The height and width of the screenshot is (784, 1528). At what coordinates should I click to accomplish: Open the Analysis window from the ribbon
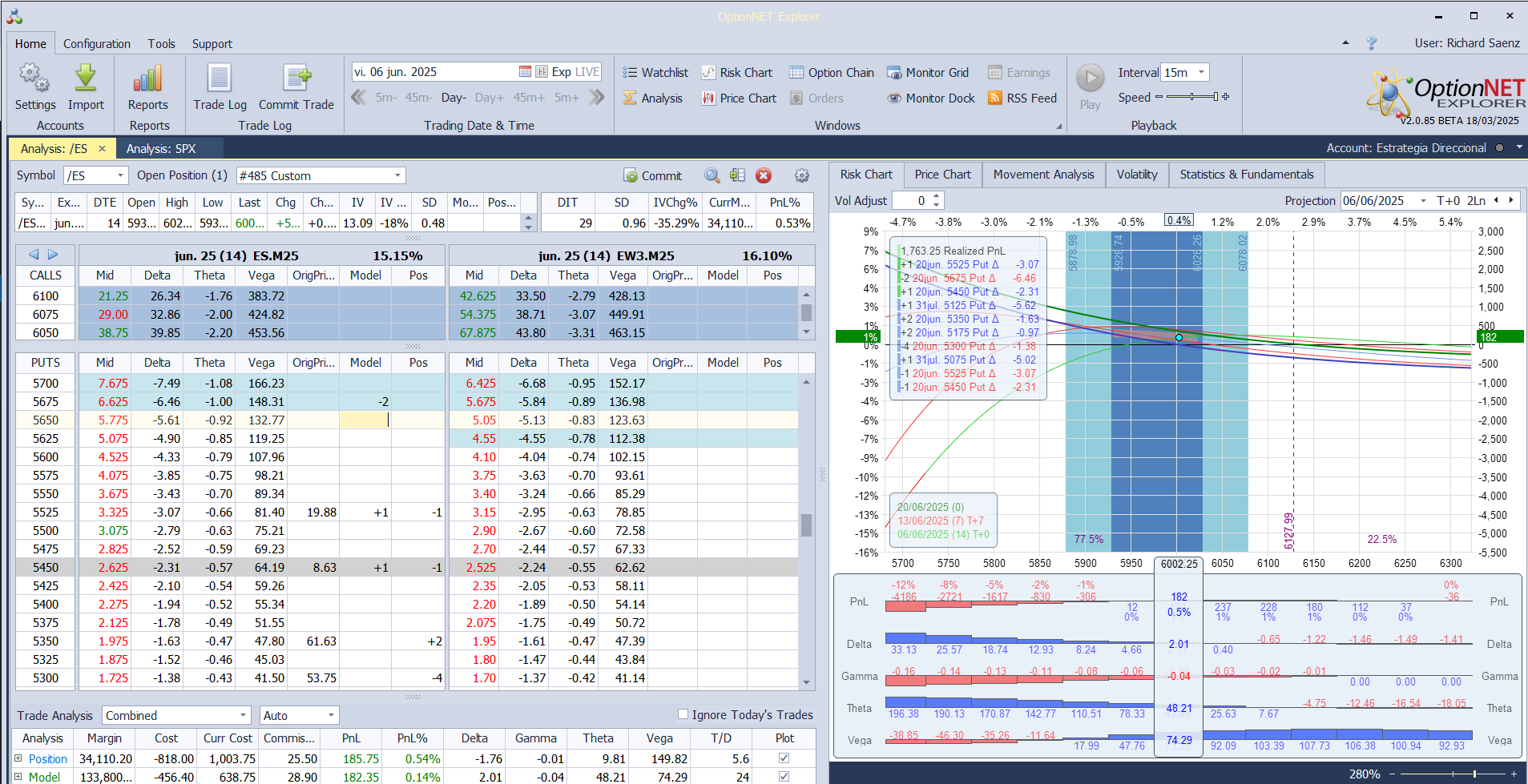click(x=653, y=99)
